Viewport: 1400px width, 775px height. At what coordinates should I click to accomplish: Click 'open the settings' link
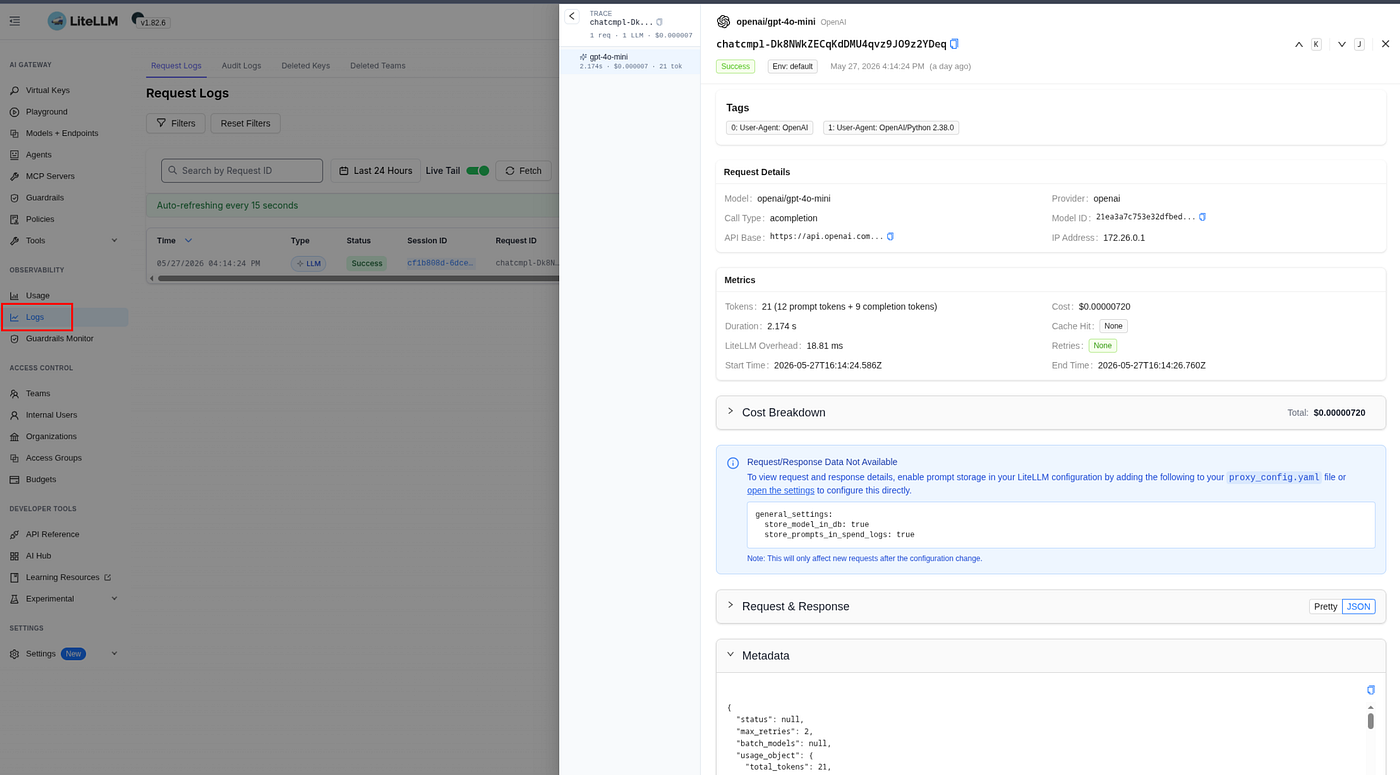pos(780,490)
